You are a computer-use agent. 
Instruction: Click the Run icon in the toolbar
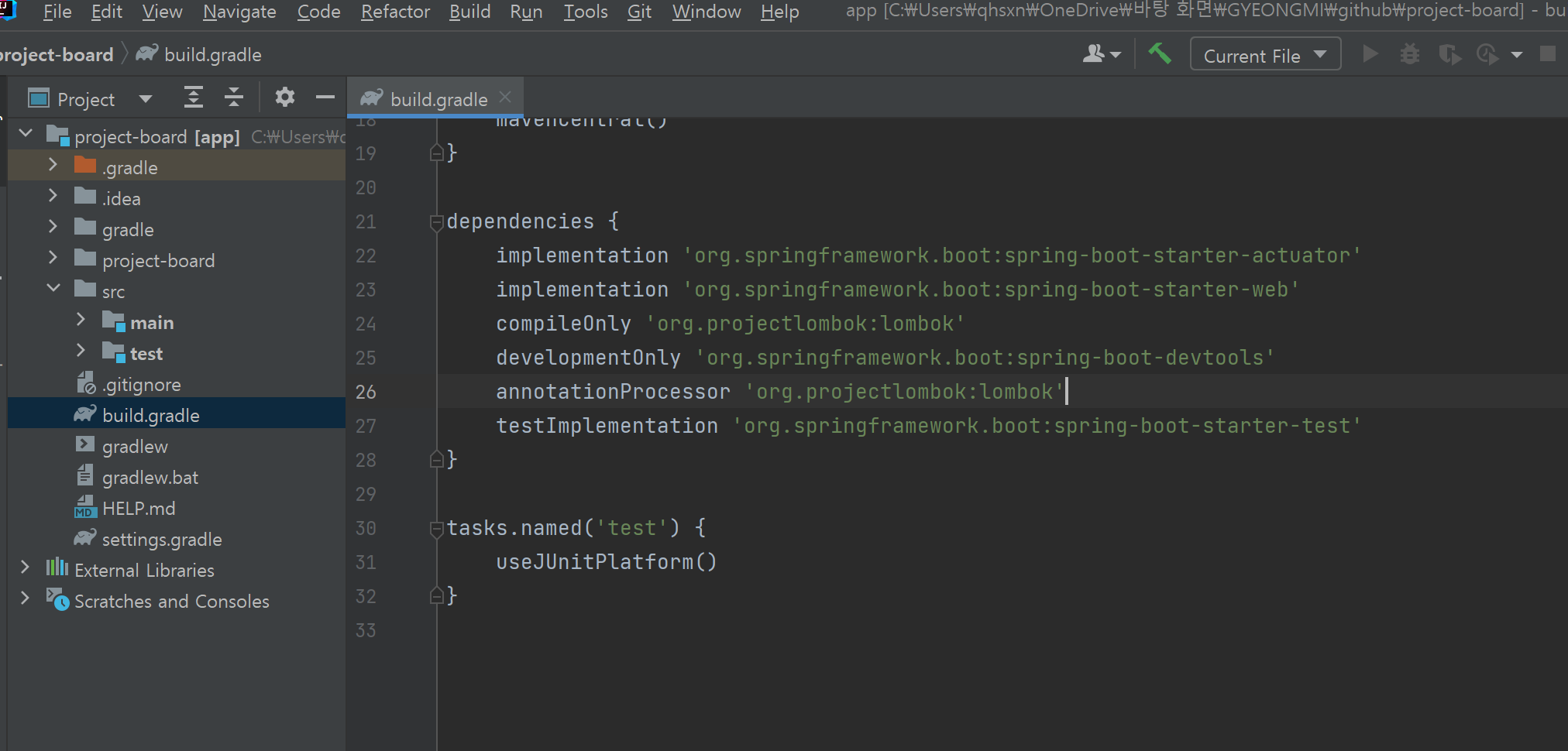pyautogui.click(x=1370, y=53)
